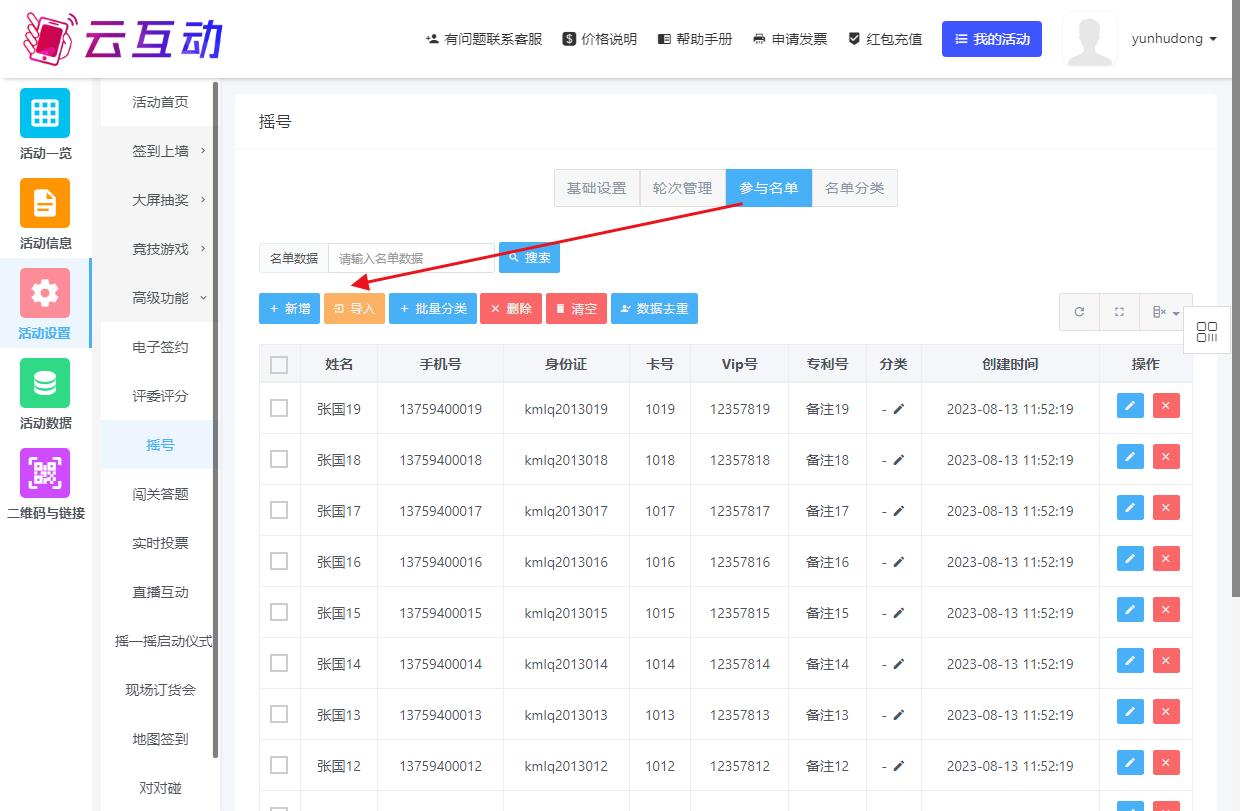The image size is (1240, 811).
Task: Click 批量分类 button
Action: 433,309
